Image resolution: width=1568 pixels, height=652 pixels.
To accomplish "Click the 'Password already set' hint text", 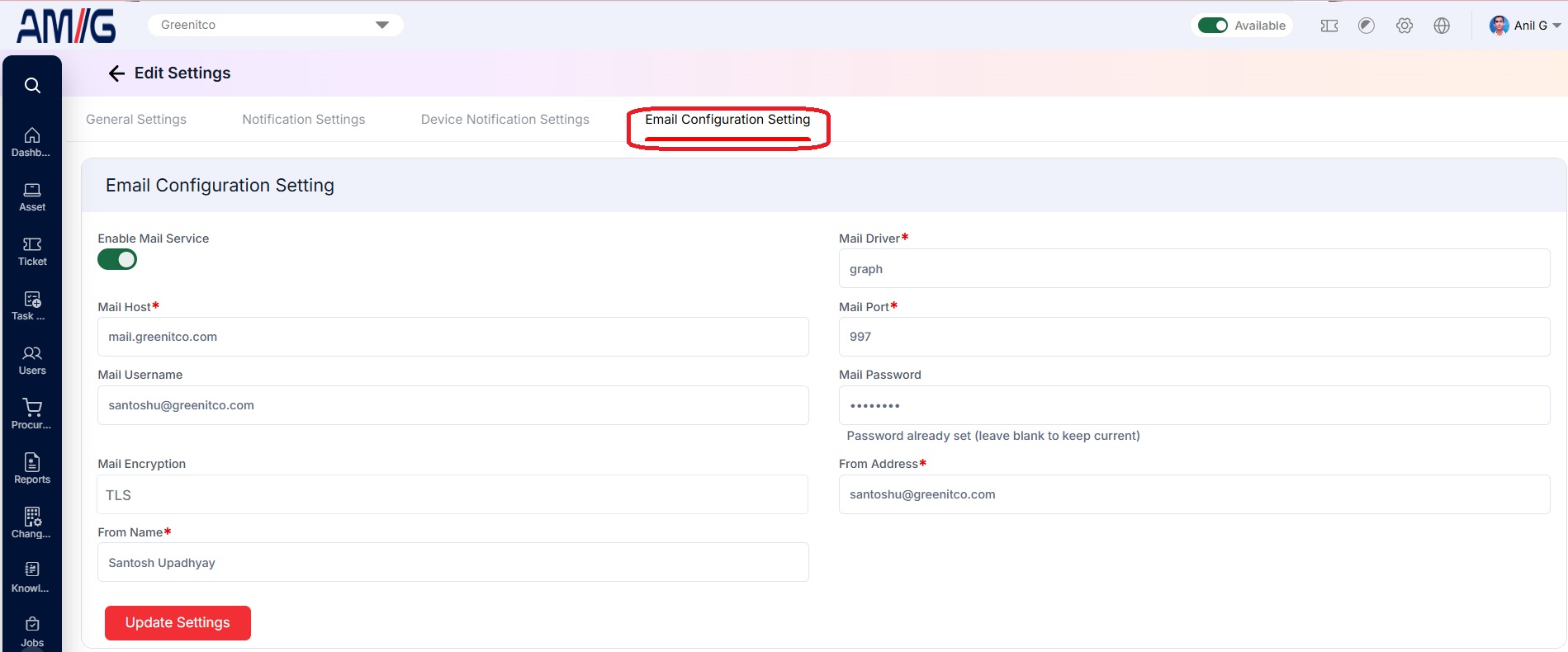I will (993, 436).
